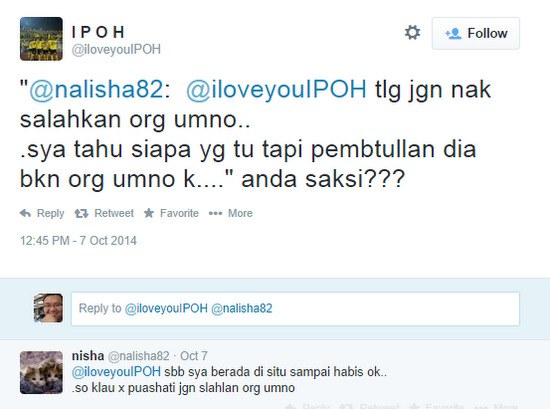550x409 pixels.
Task: Click the Retweet arrows icon
Action: click(81, 213)
